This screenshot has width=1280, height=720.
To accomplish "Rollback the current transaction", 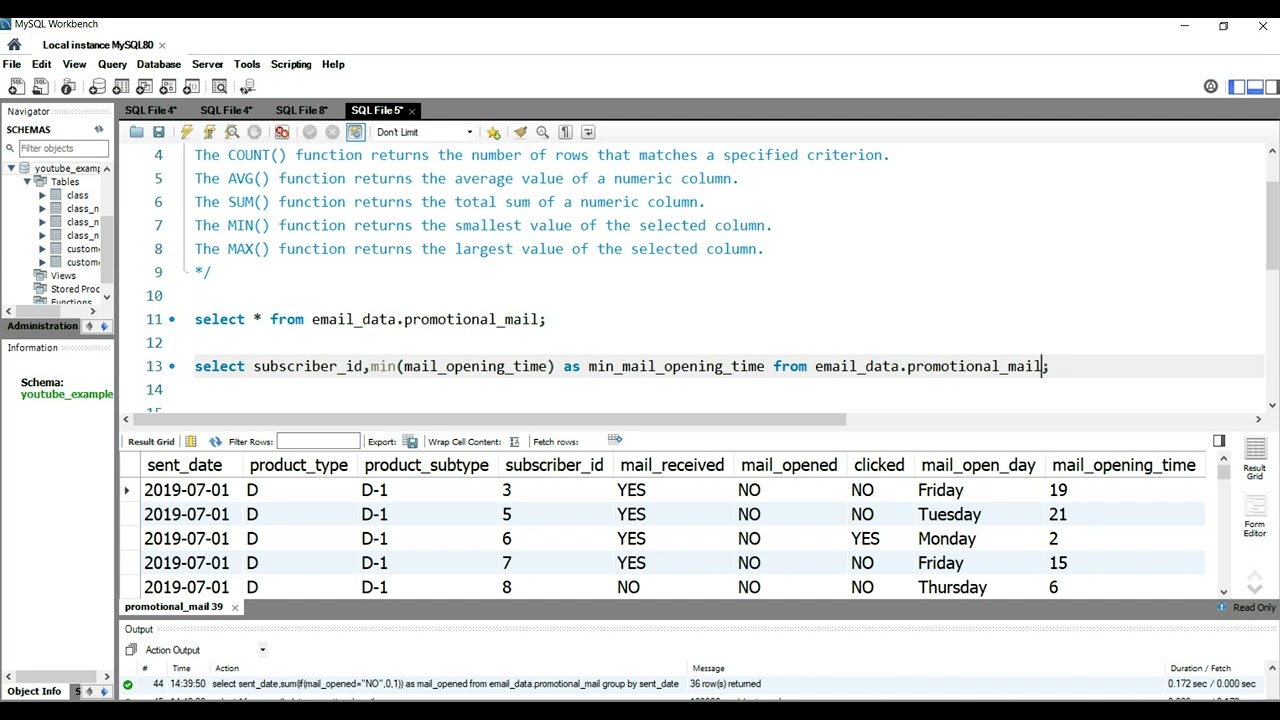I will click(x=333, y=132).
